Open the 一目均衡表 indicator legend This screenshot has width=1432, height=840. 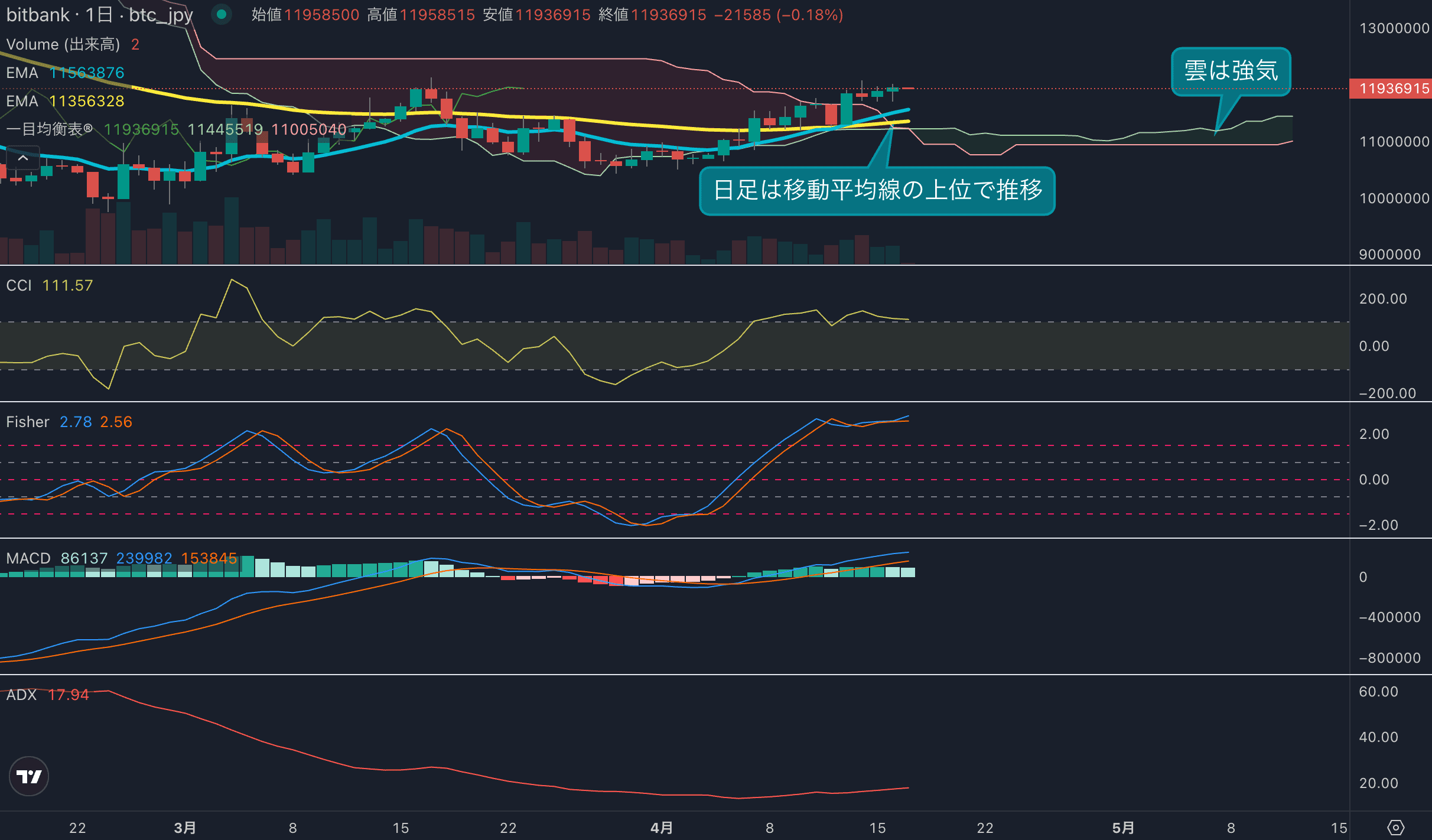click(x=50, y=129)
